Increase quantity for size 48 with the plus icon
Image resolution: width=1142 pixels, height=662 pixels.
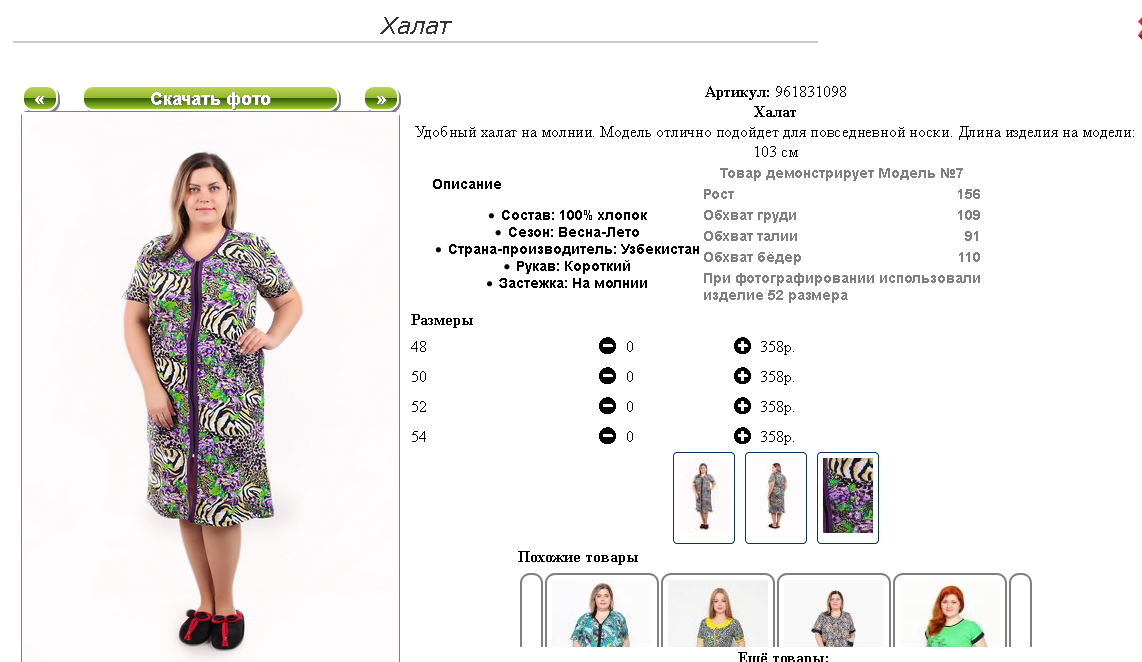tap(742, 346)
